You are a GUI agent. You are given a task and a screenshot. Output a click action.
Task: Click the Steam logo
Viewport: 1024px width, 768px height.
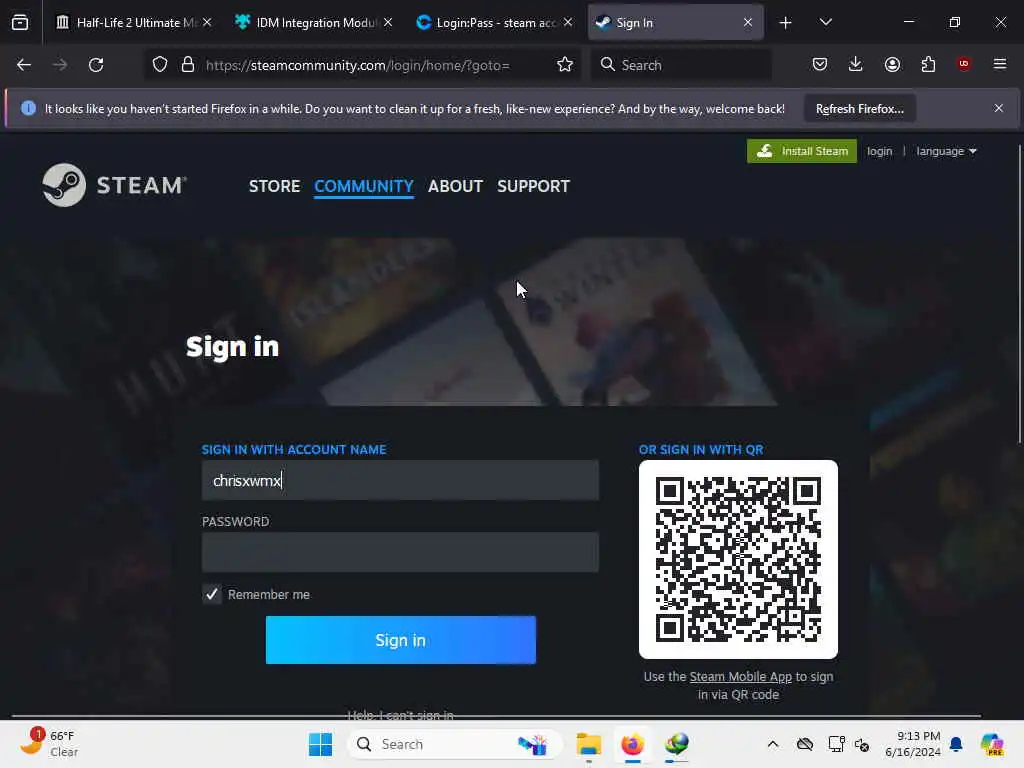[x=114, y=185]
